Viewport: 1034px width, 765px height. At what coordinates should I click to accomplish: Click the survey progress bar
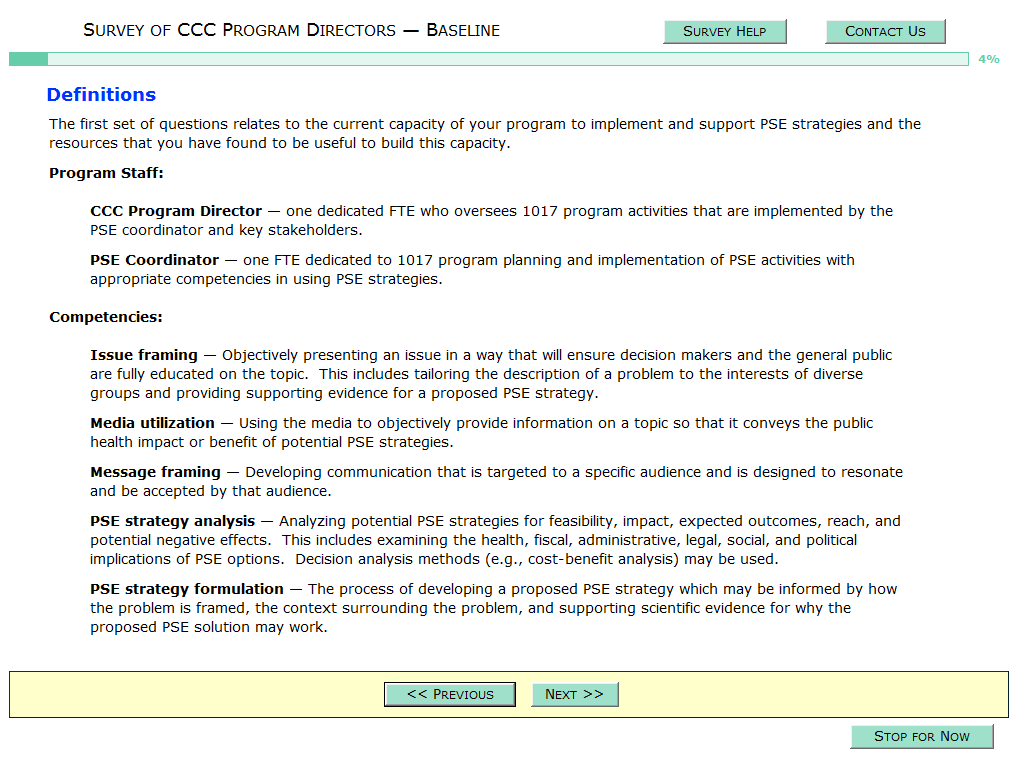(488, 59)
